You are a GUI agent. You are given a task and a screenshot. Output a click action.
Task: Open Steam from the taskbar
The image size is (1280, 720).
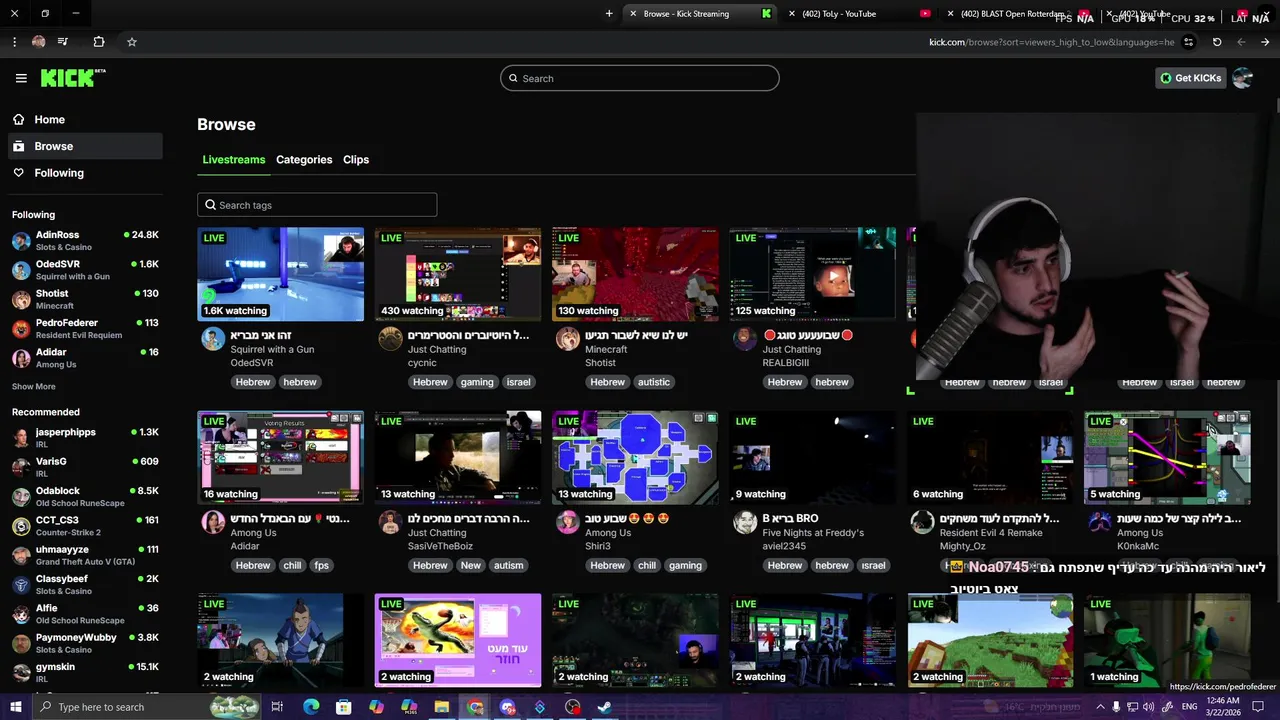point(605,707)
